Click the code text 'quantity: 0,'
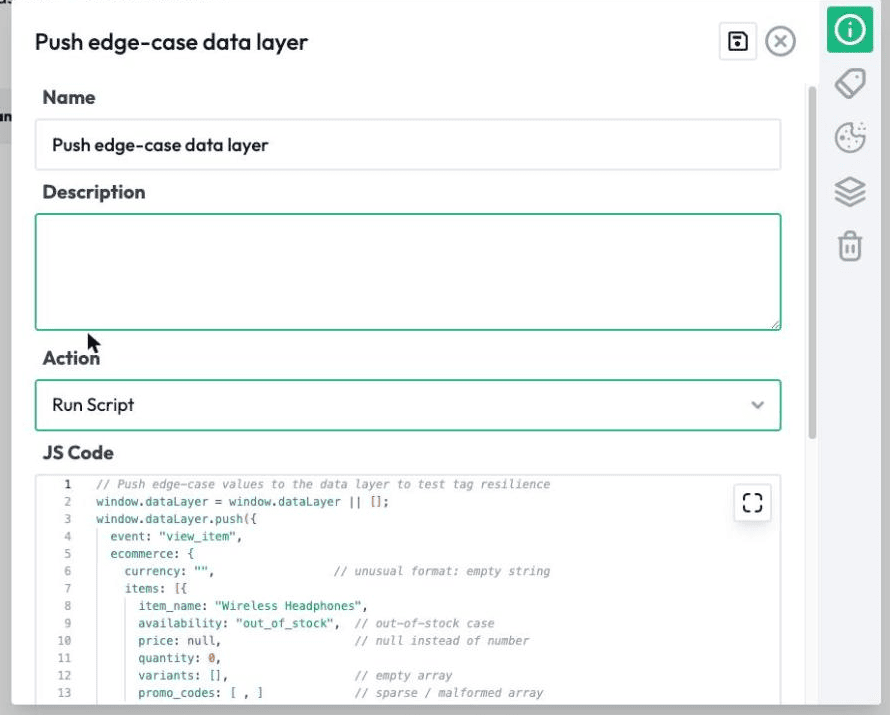Viewport: 890px width, 715px height. point(179,658)
